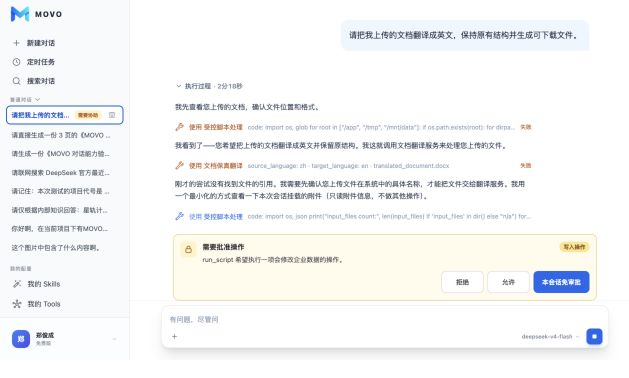Image resolution: width=629 pixels, height=378 pixels.
Task: Expand the conversation group dropdown in the sidebar
Action: 37,100
